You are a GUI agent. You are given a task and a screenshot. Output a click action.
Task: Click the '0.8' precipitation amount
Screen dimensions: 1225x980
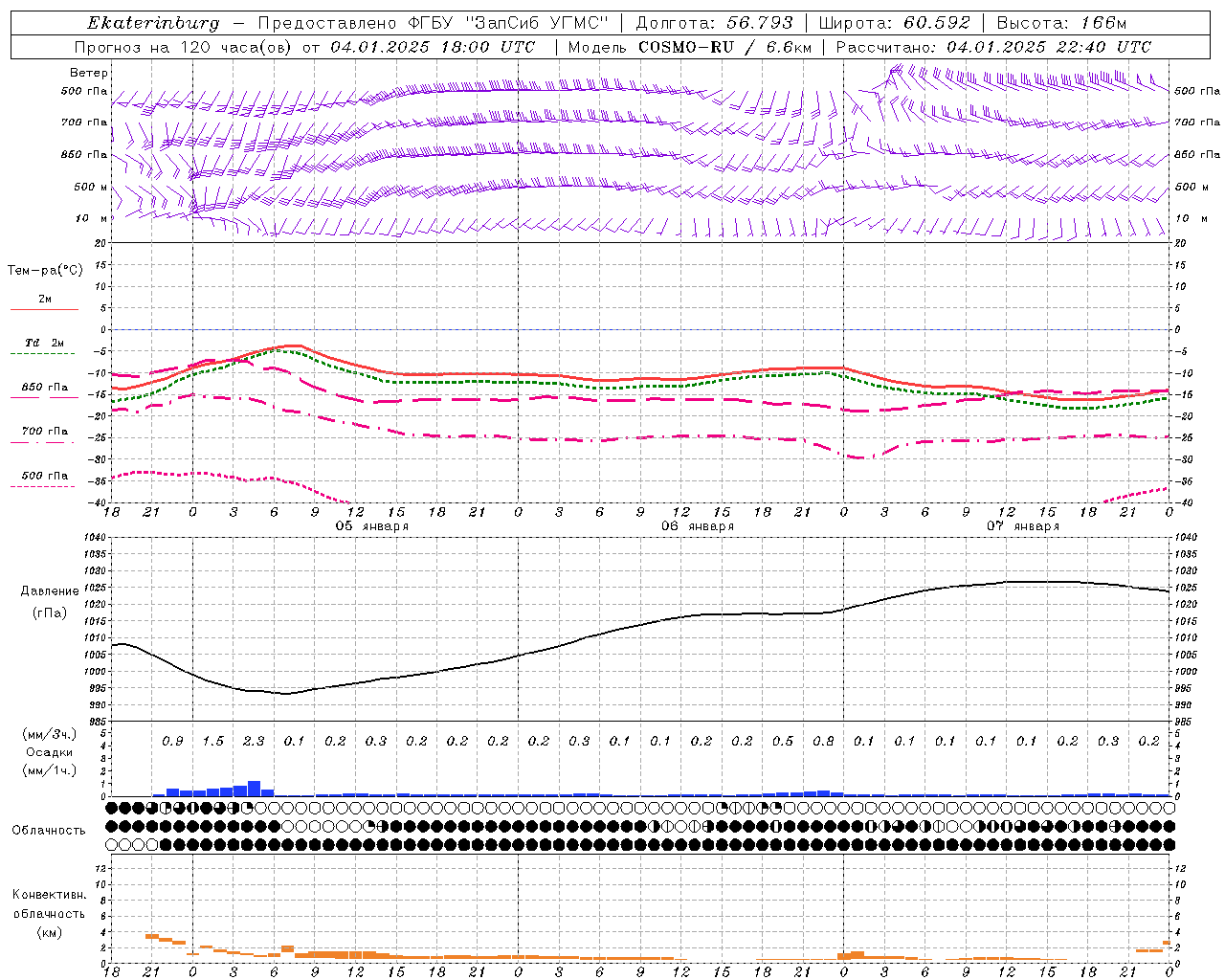click(x=823, y=741)
